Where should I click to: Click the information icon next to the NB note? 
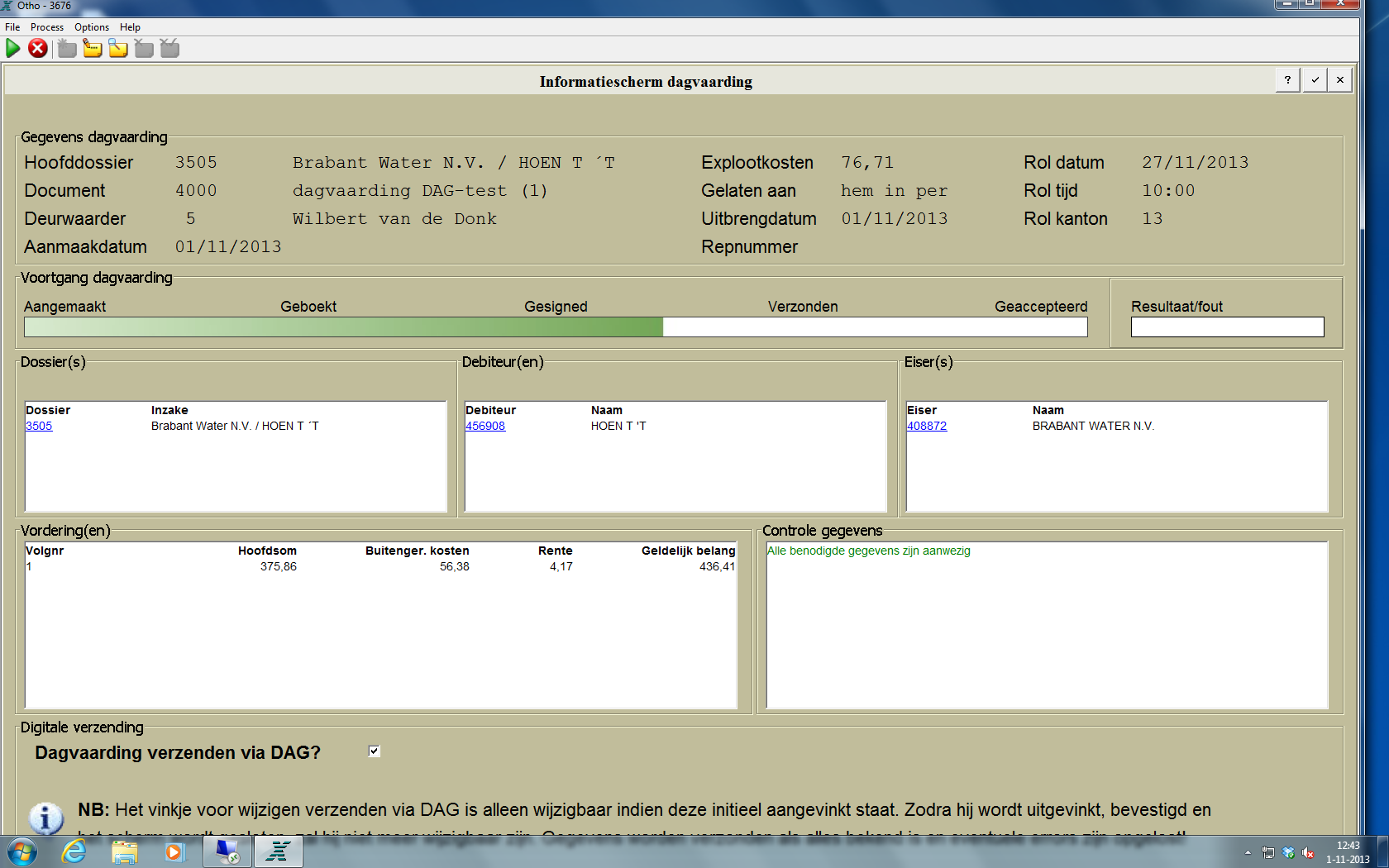point(46,818)
